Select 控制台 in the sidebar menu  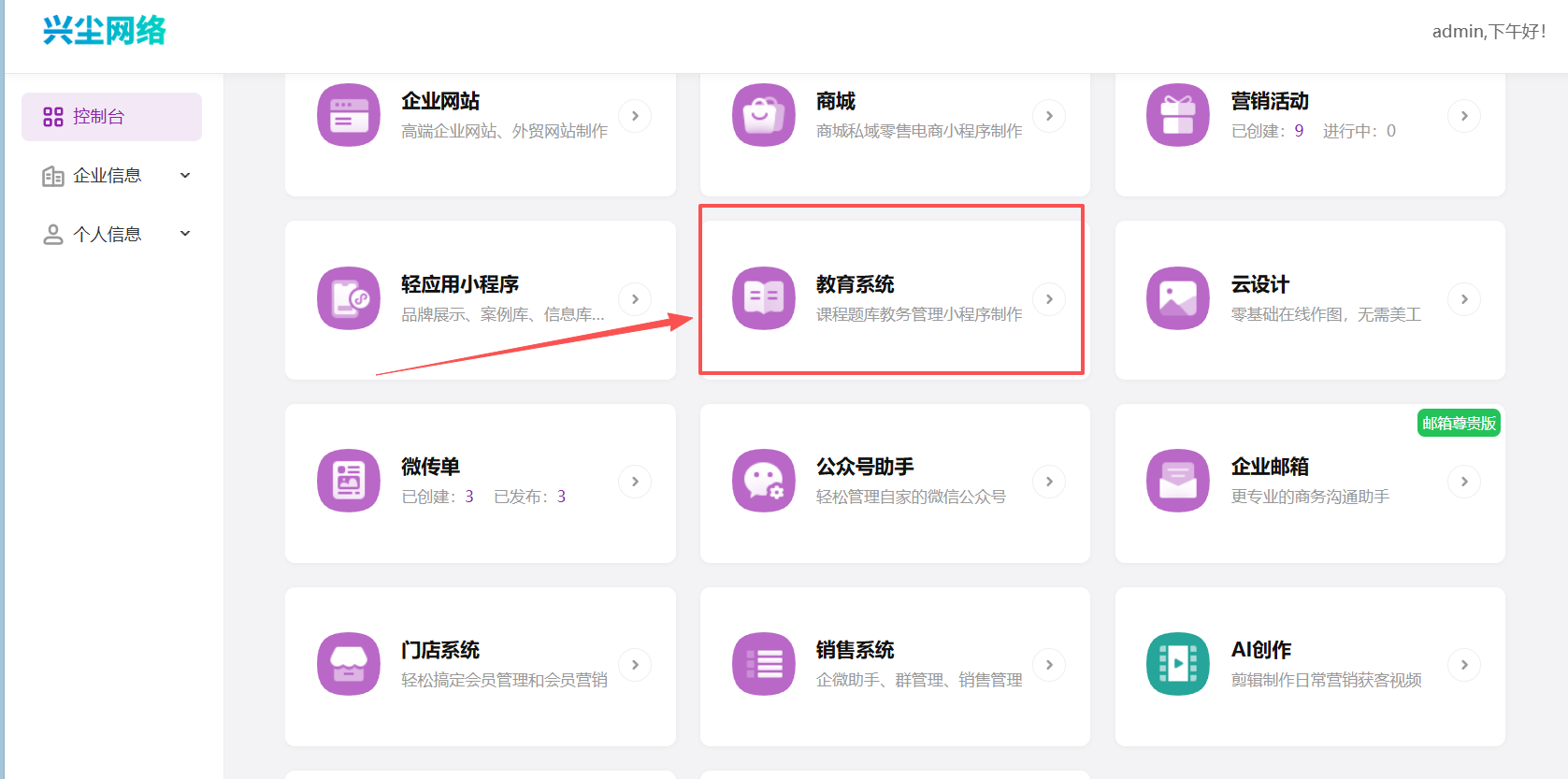pyautogui.click(x=111, y=117)
